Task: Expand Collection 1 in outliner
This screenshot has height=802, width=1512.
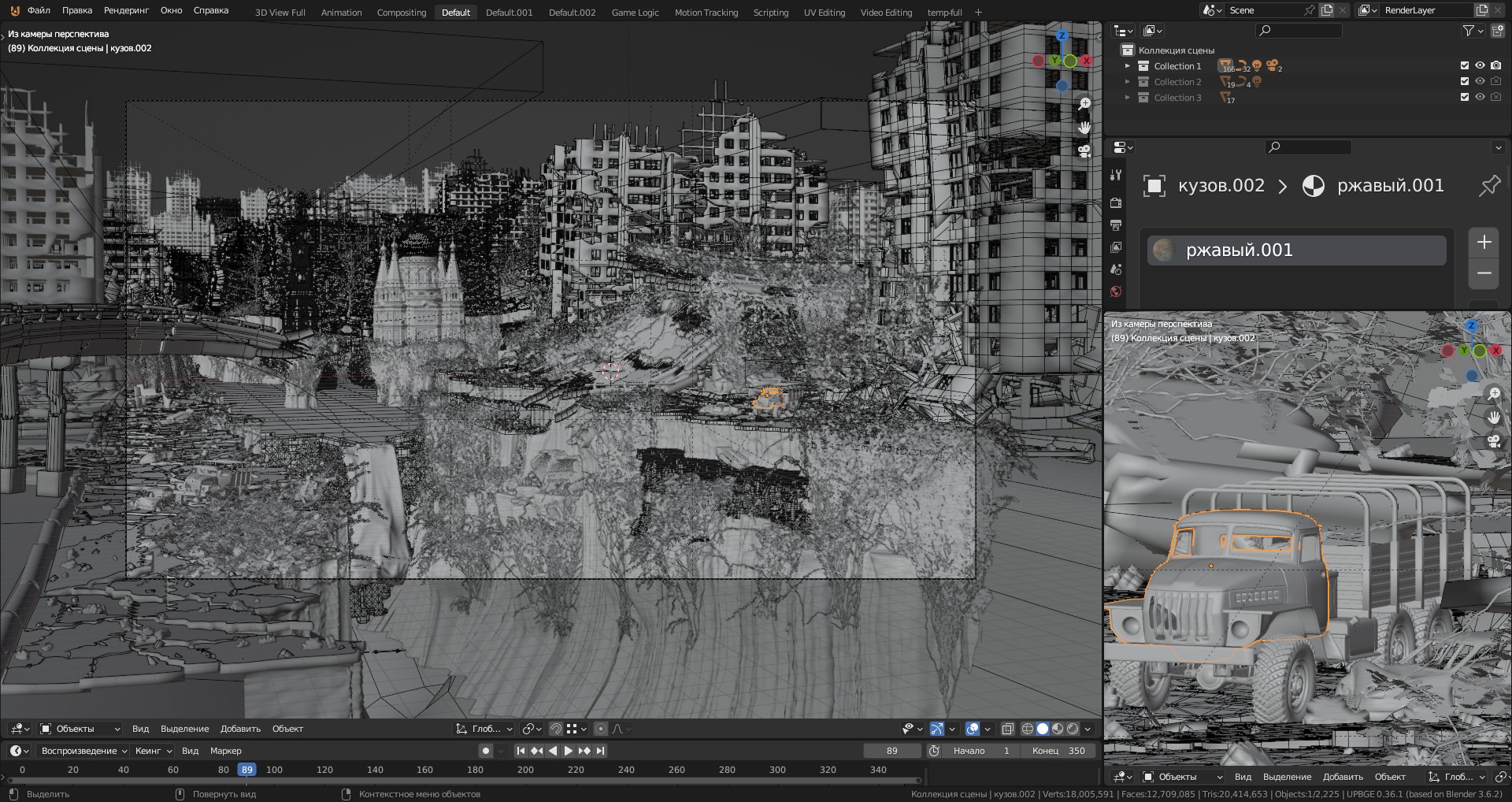Action: pos(1127,66)
